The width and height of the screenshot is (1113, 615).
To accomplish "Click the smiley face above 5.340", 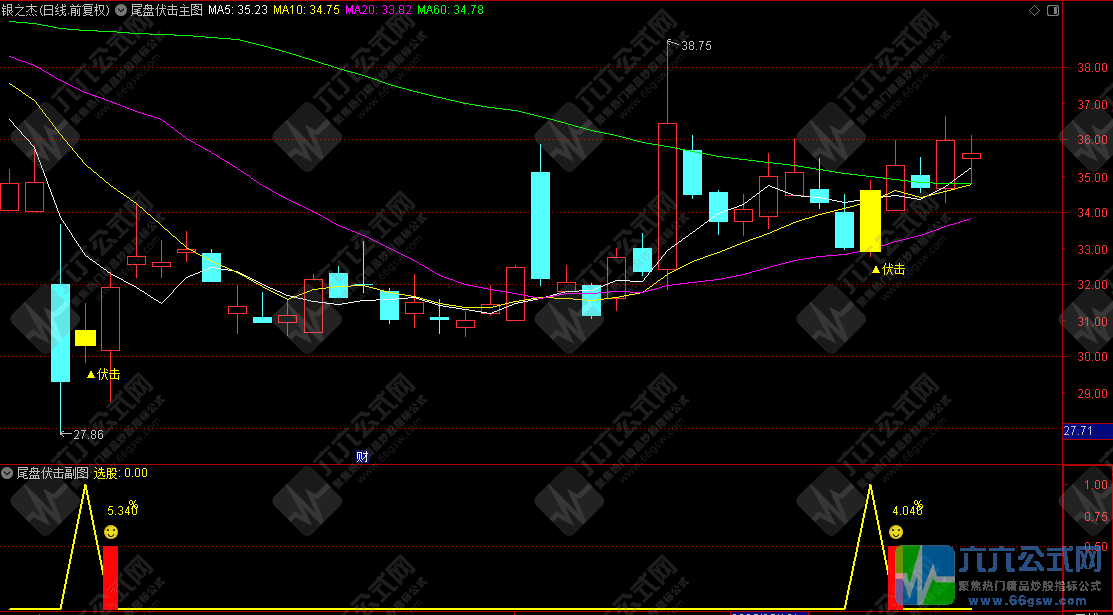I will tap(111, 531).
